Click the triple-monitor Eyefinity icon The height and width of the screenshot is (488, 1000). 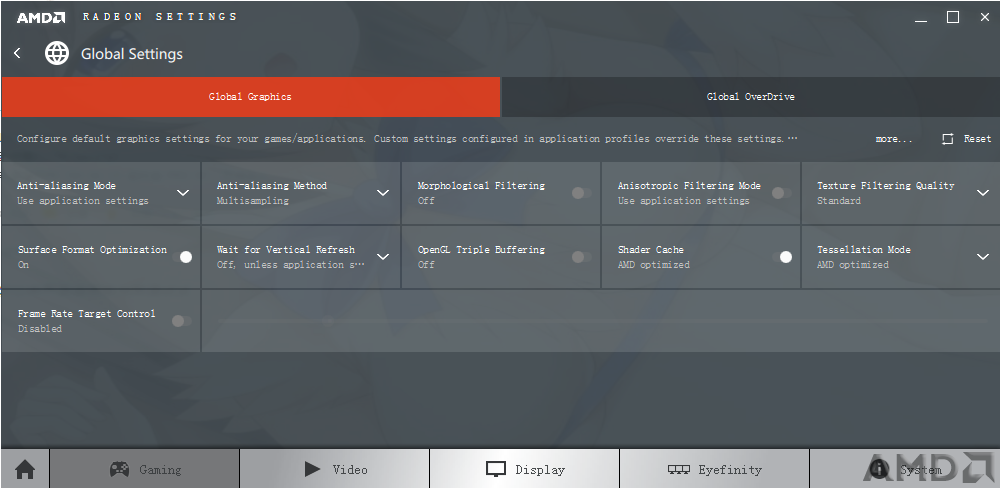[679, 470]
